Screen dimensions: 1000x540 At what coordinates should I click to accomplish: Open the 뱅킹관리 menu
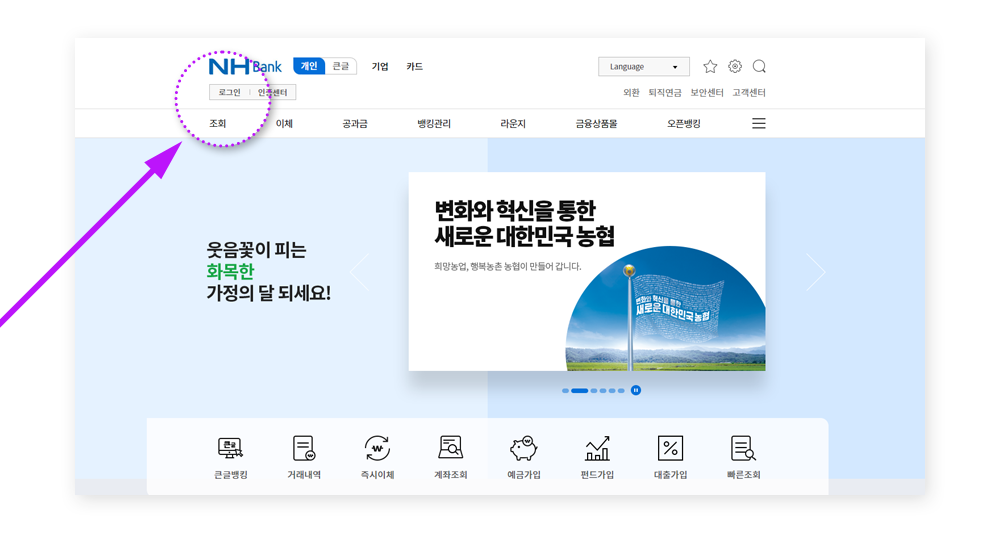tap(434, 124)
